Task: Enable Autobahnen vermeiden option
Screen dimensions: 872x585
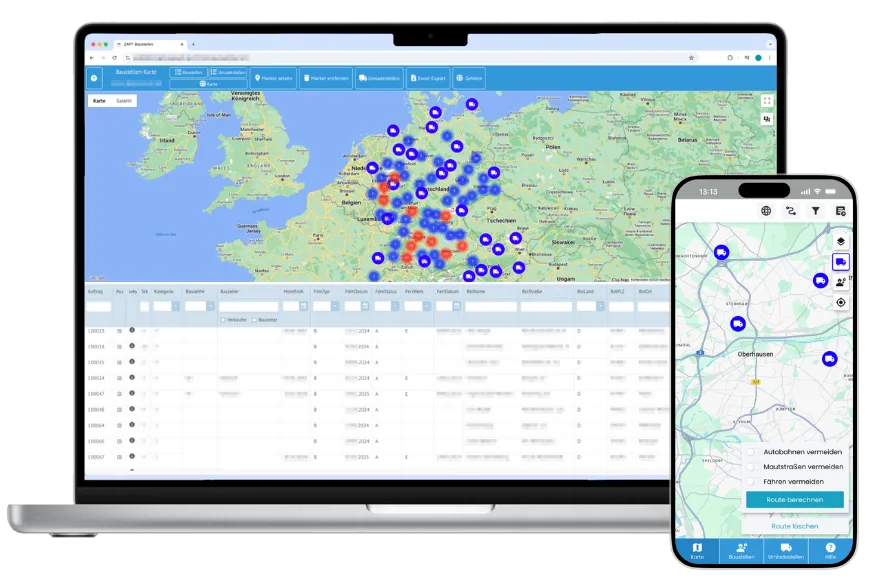Action: 751,452
